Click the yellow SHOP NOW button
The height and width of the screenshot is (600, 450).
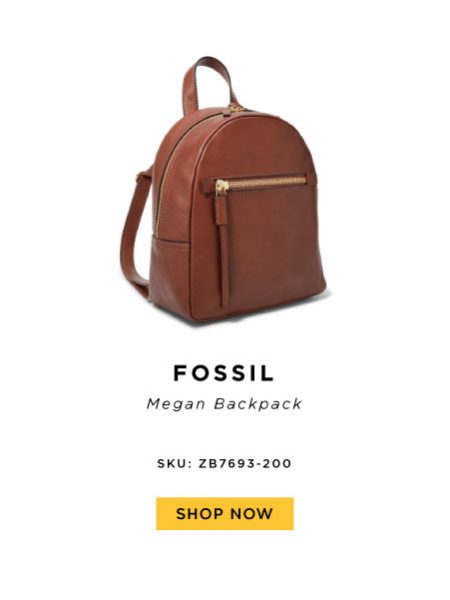tap(225, 514)
